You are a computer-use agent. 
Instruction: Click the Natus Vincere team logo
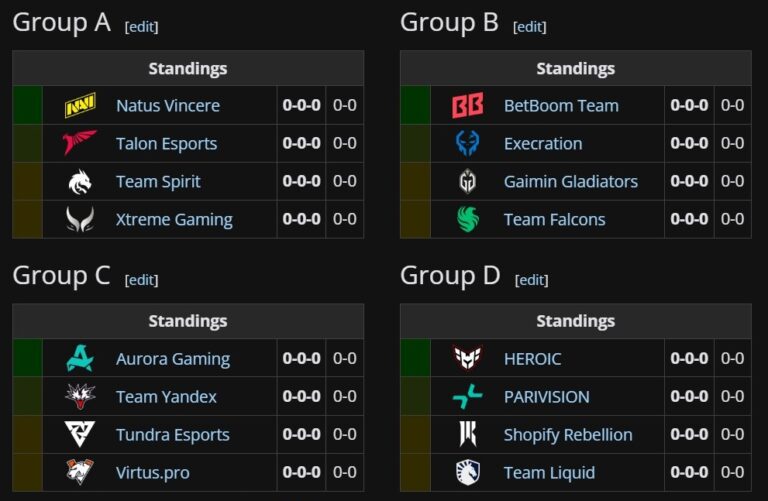(80, 106)
